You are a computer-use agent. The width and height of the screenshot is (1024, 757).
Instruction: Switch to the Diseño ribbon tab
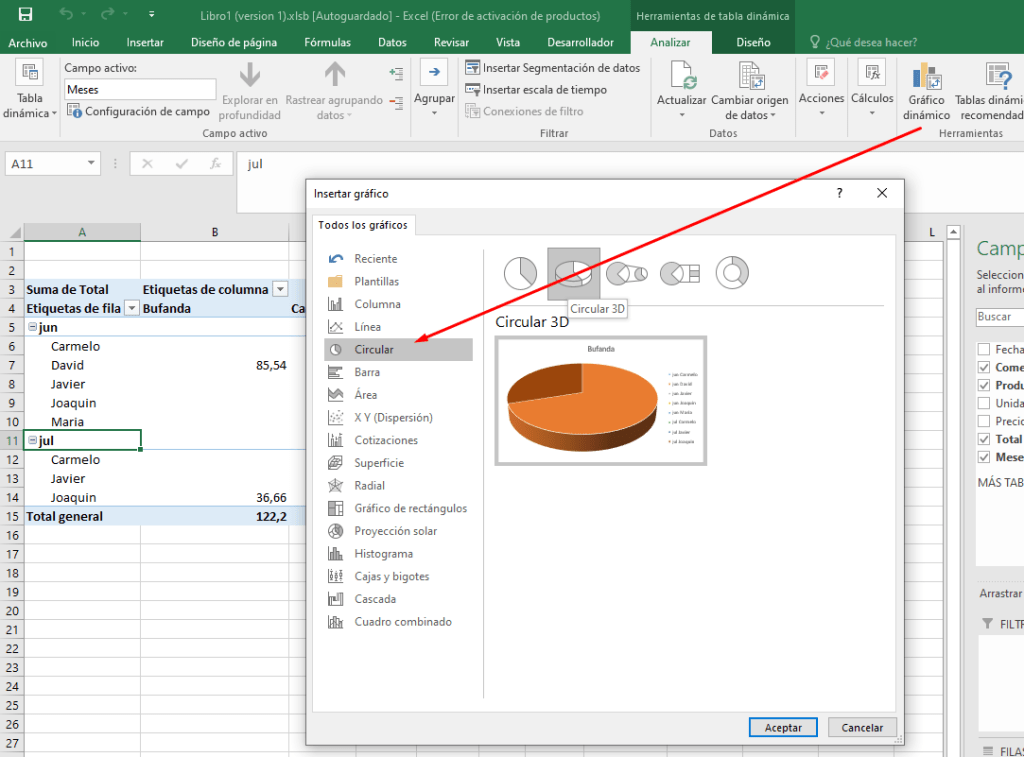pyautogui.click(x=753, y=42)
